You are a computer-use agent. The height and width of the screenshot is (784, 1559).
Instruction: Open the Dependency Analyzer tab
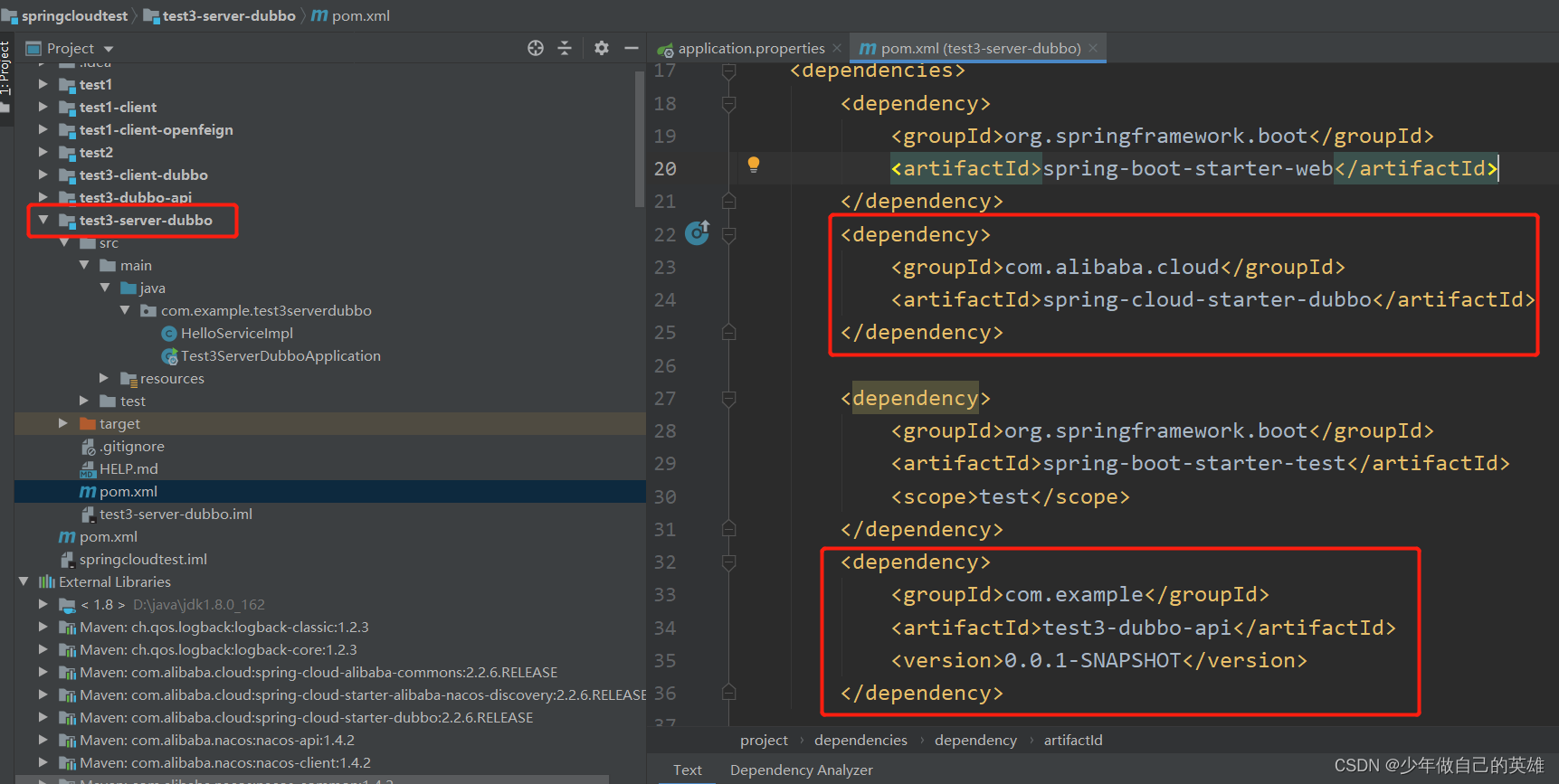click(x=802, y=770)
